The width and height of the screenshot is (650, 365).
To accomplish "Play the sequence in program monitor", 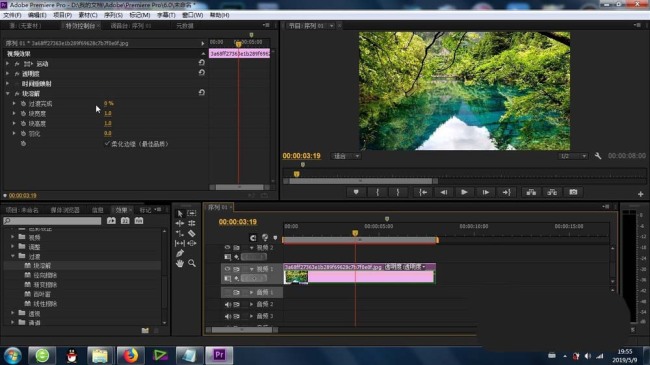I will (464, 192).
